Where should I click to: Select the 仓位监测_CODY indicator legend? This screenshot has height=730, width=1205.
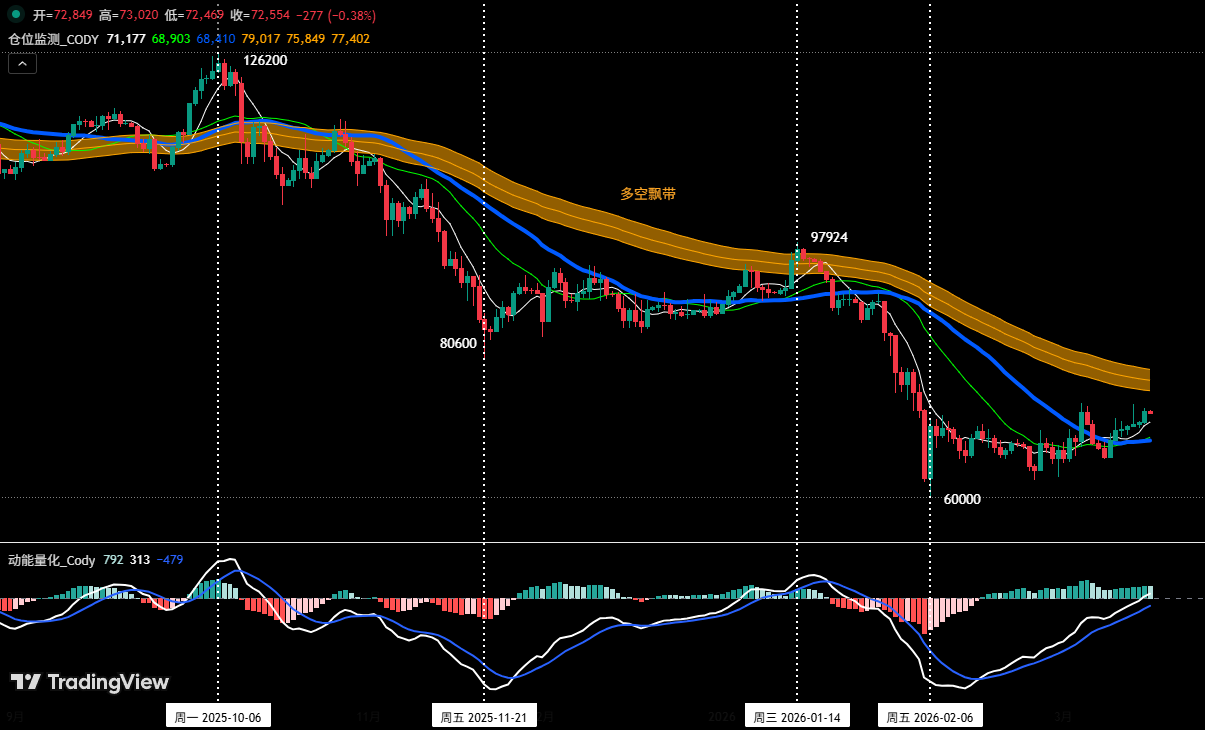[x=51, y=37]
